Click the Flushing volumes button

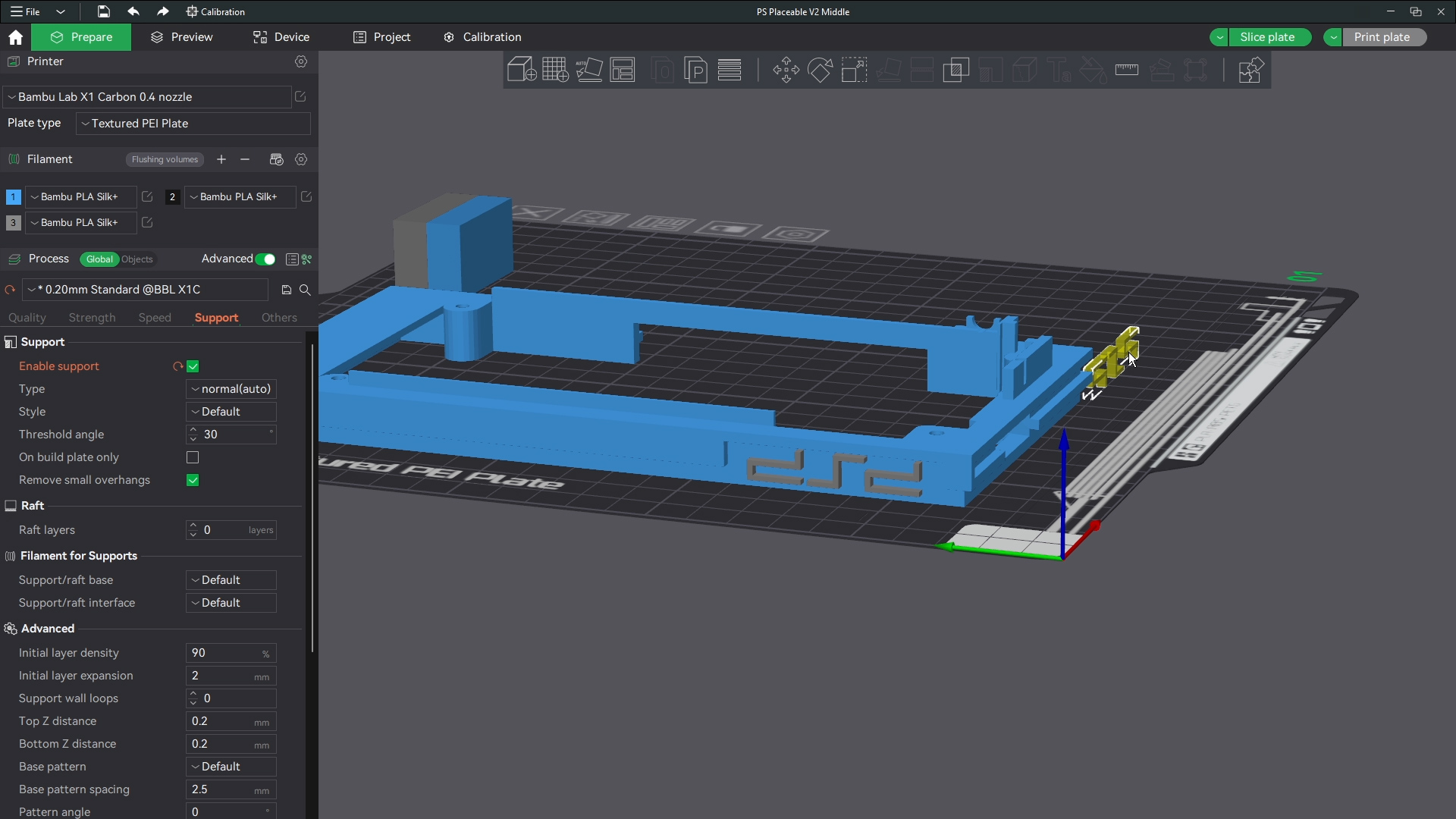coord(165,159)
